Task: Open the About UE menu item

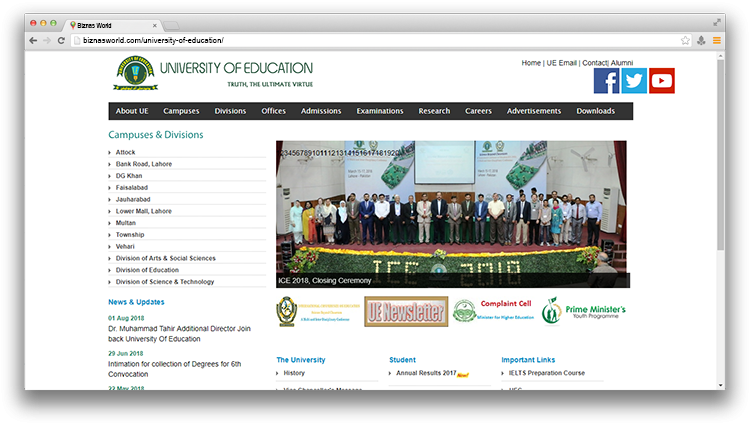Action: click(x=132, y=111)
